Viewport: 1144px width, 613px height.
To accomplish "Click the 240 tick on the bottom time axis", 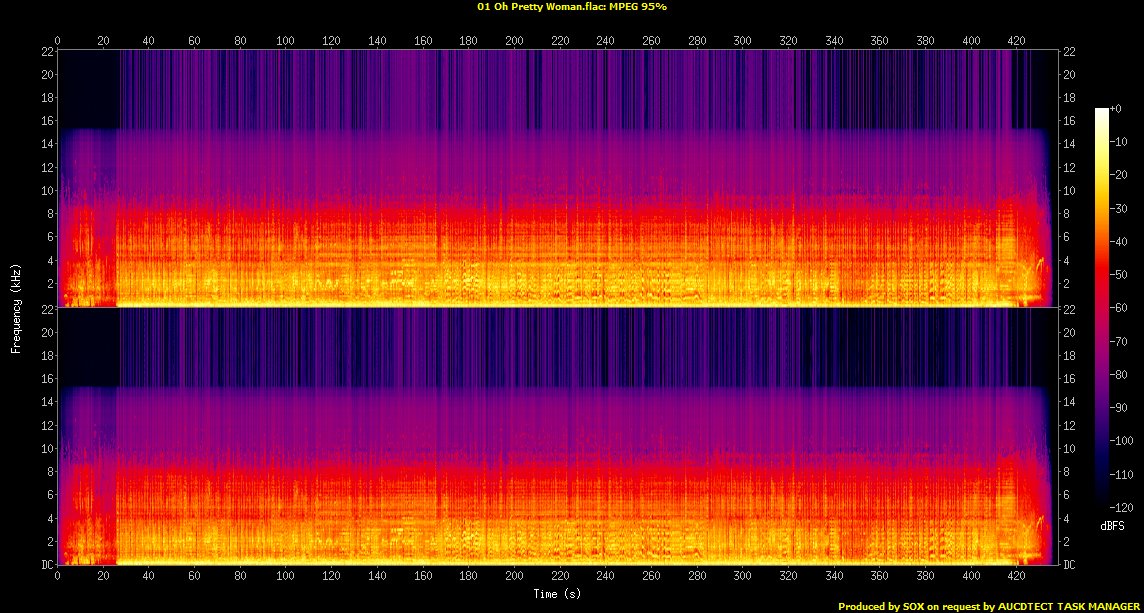I will click(606, 577).
